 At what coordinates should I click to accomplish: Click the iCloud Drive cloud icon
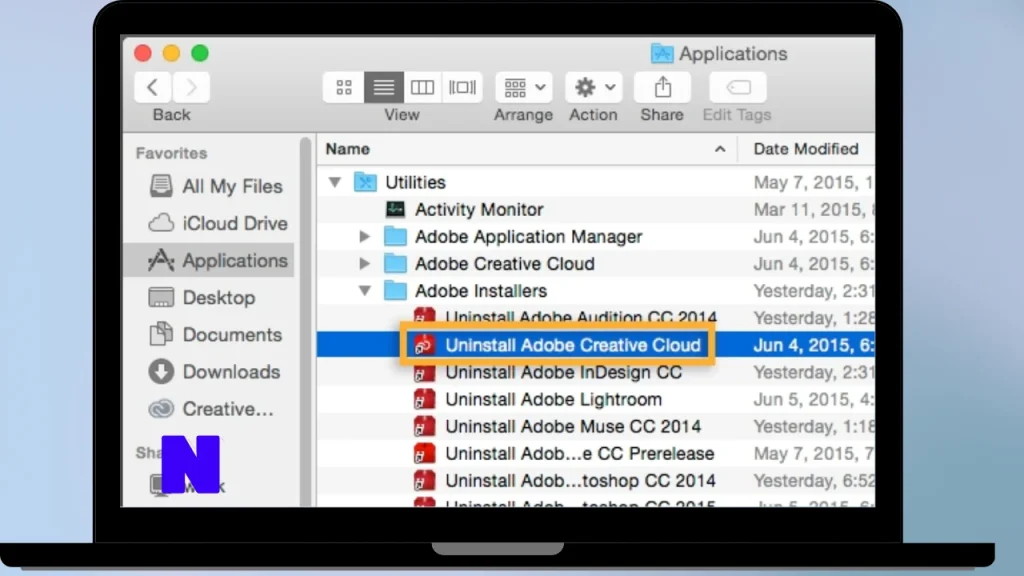coord(161,223)
